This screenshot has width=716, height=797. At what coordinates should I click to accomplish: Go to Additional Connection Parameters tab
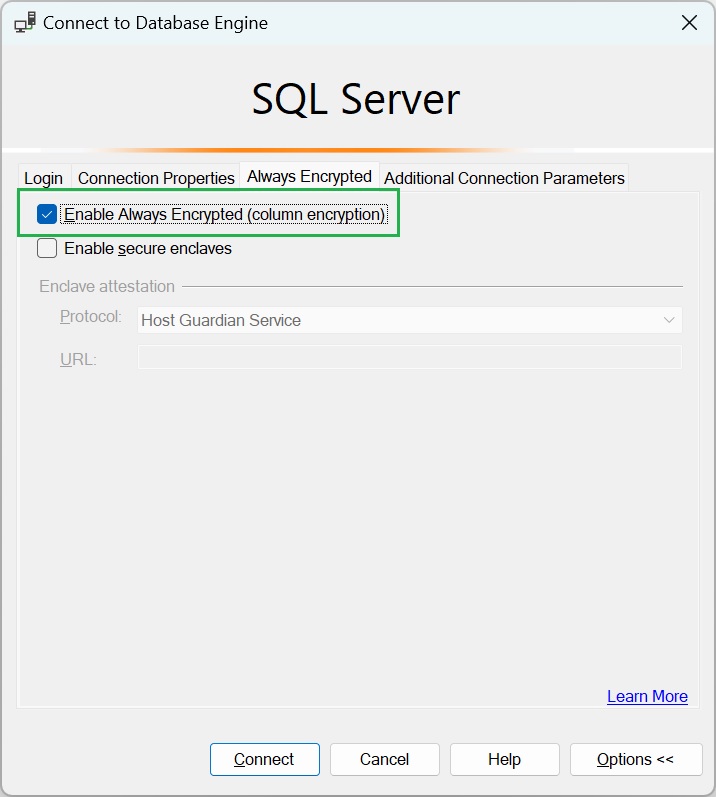tap(504, 178)
